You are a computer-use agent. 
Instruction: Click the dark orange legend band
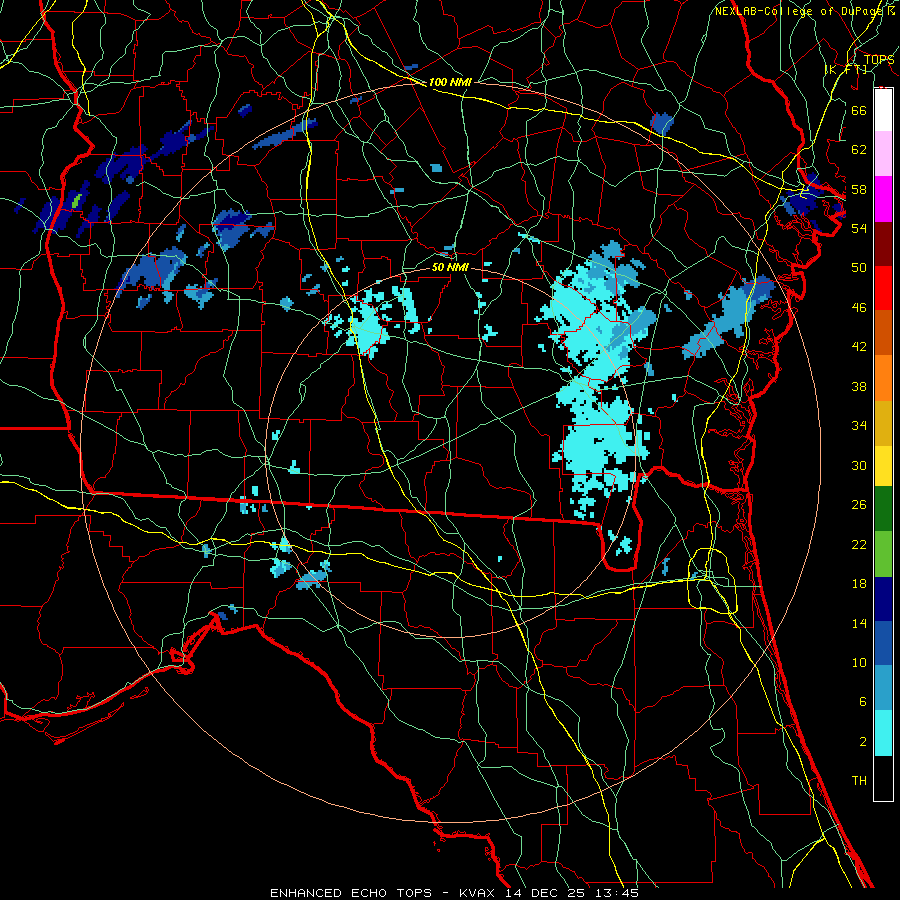tap(883, 332)
